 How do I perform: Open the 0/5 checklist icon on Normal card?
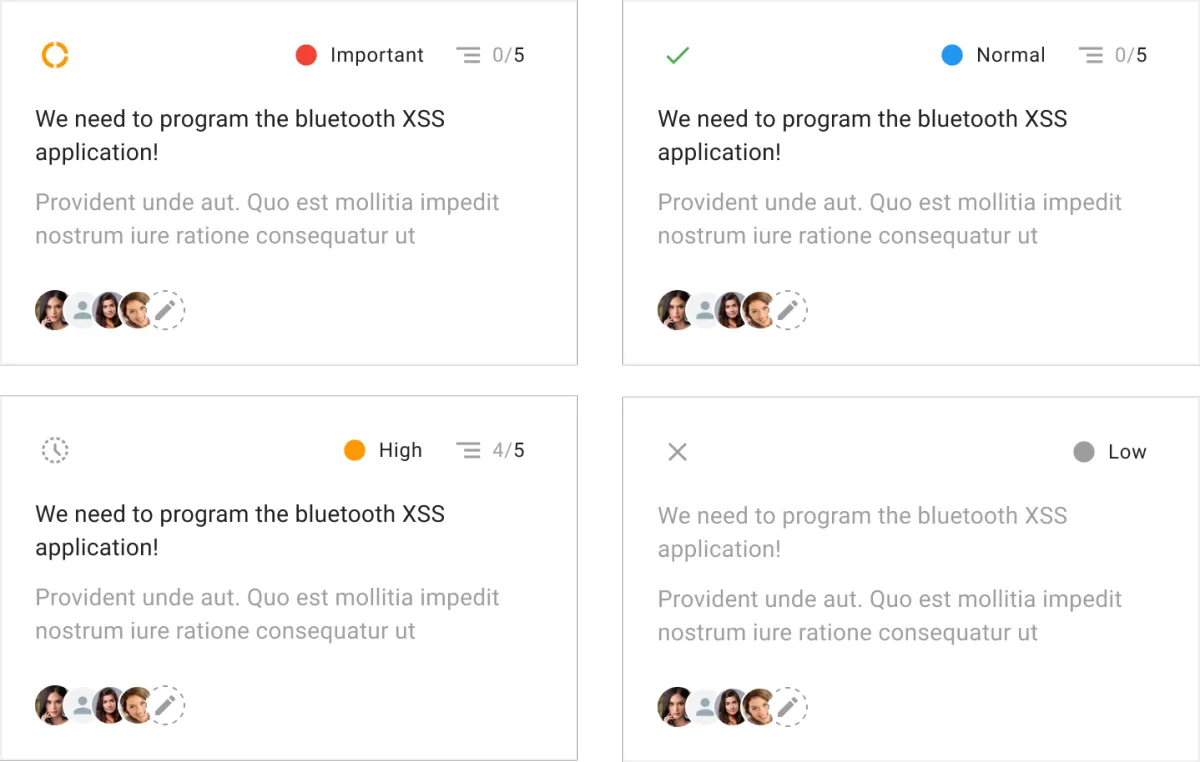pyautogui.click(x=1090, y=55)
